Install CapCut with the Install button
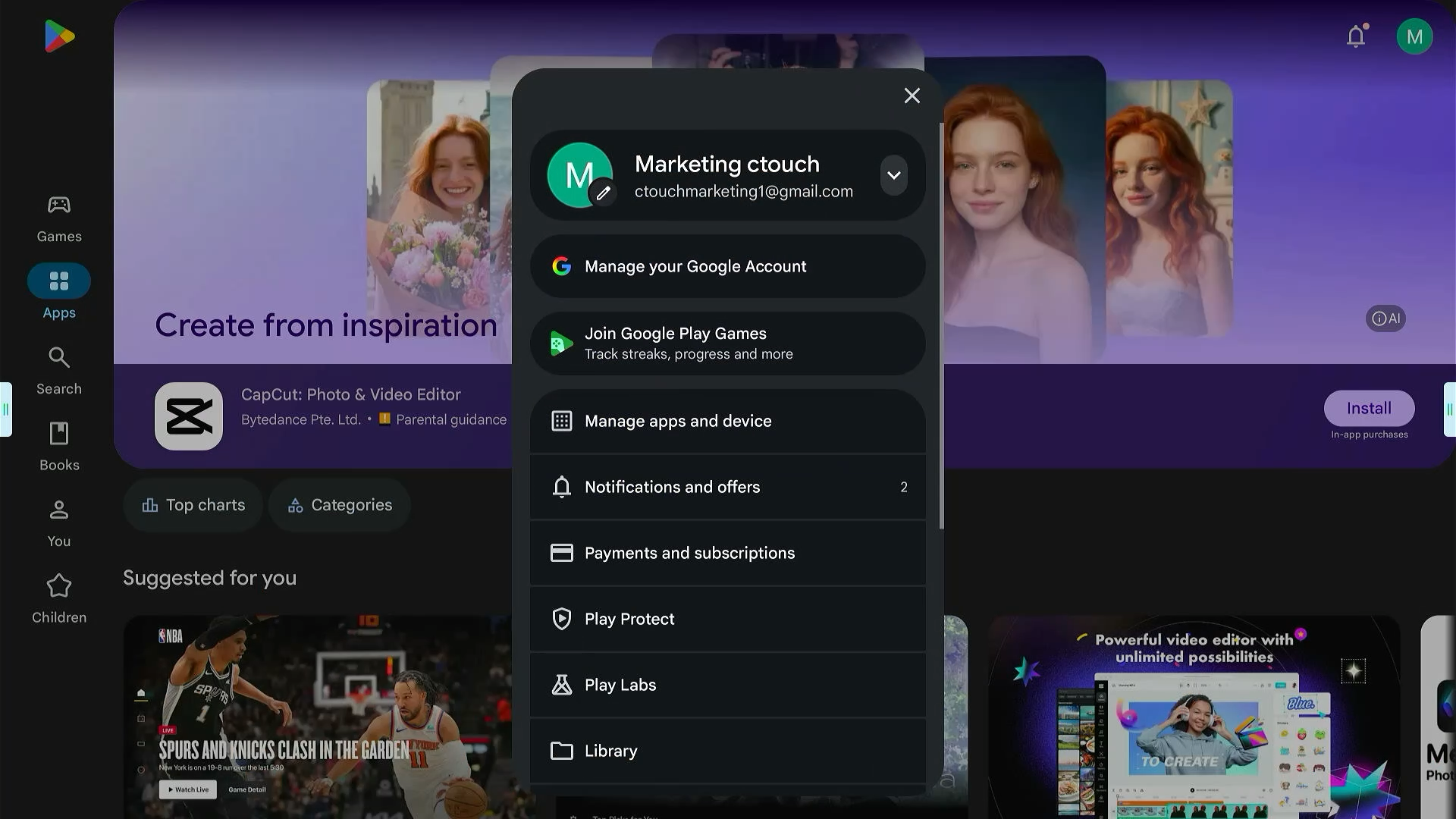1456x819 pixels. pyautogui.click(x=1369, y=409)
